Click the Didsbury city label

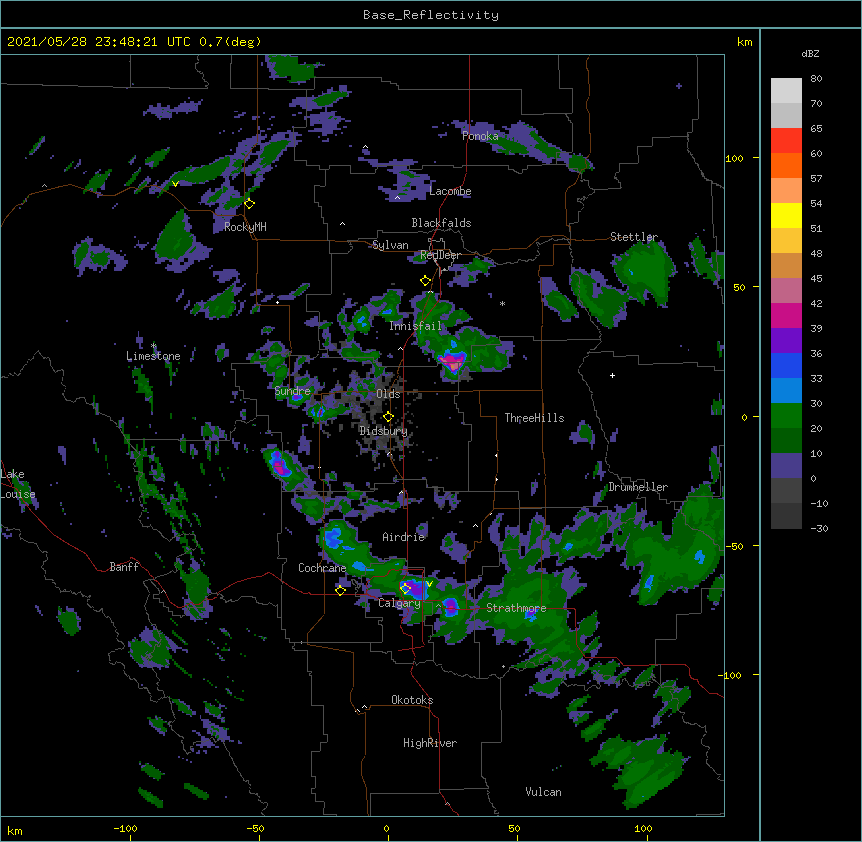pos(384,431)
